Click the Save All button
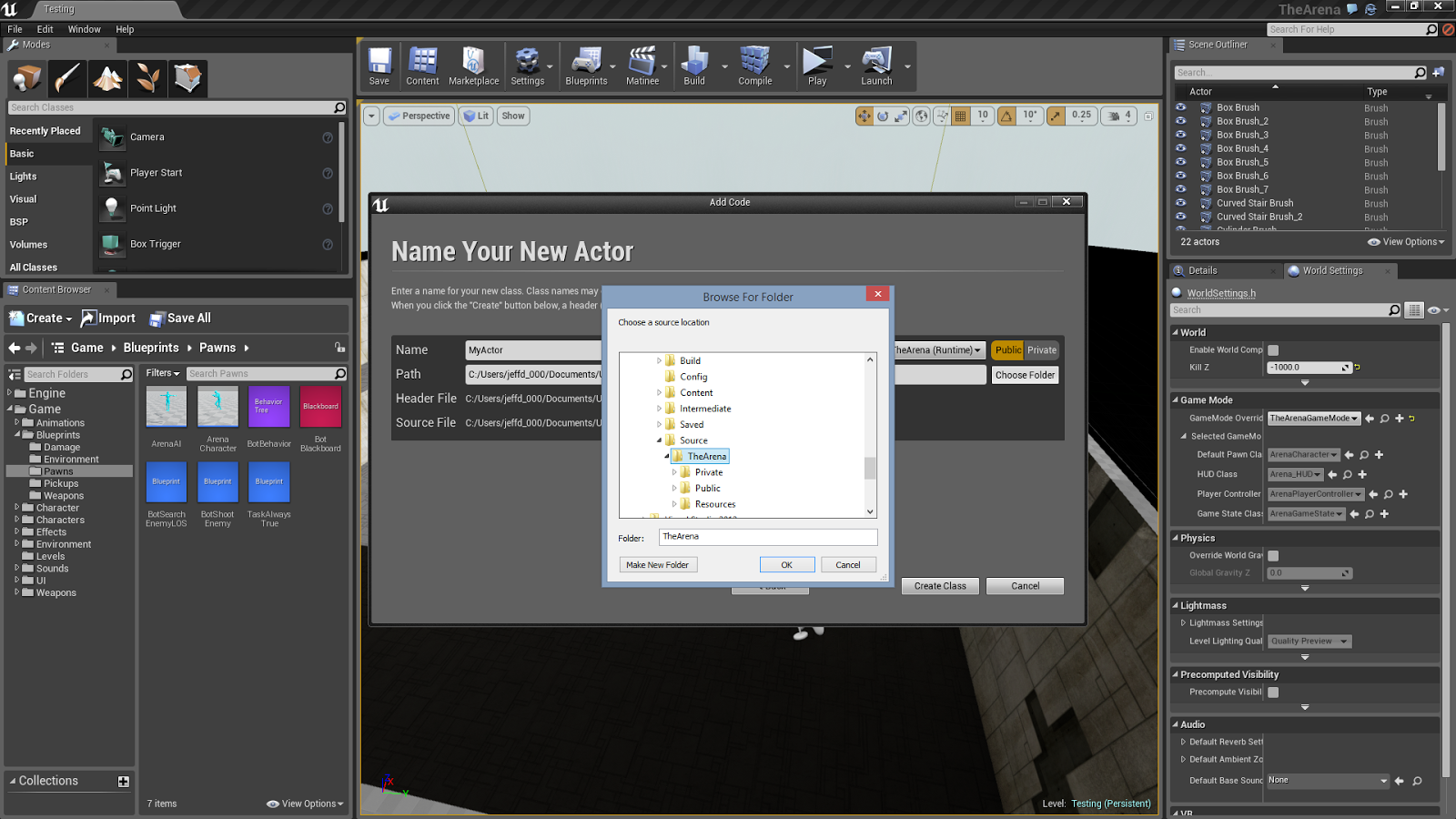Image resolution: width=1456 pixels, height=819 pixels. pyautogui.click(x=180, y=318)
